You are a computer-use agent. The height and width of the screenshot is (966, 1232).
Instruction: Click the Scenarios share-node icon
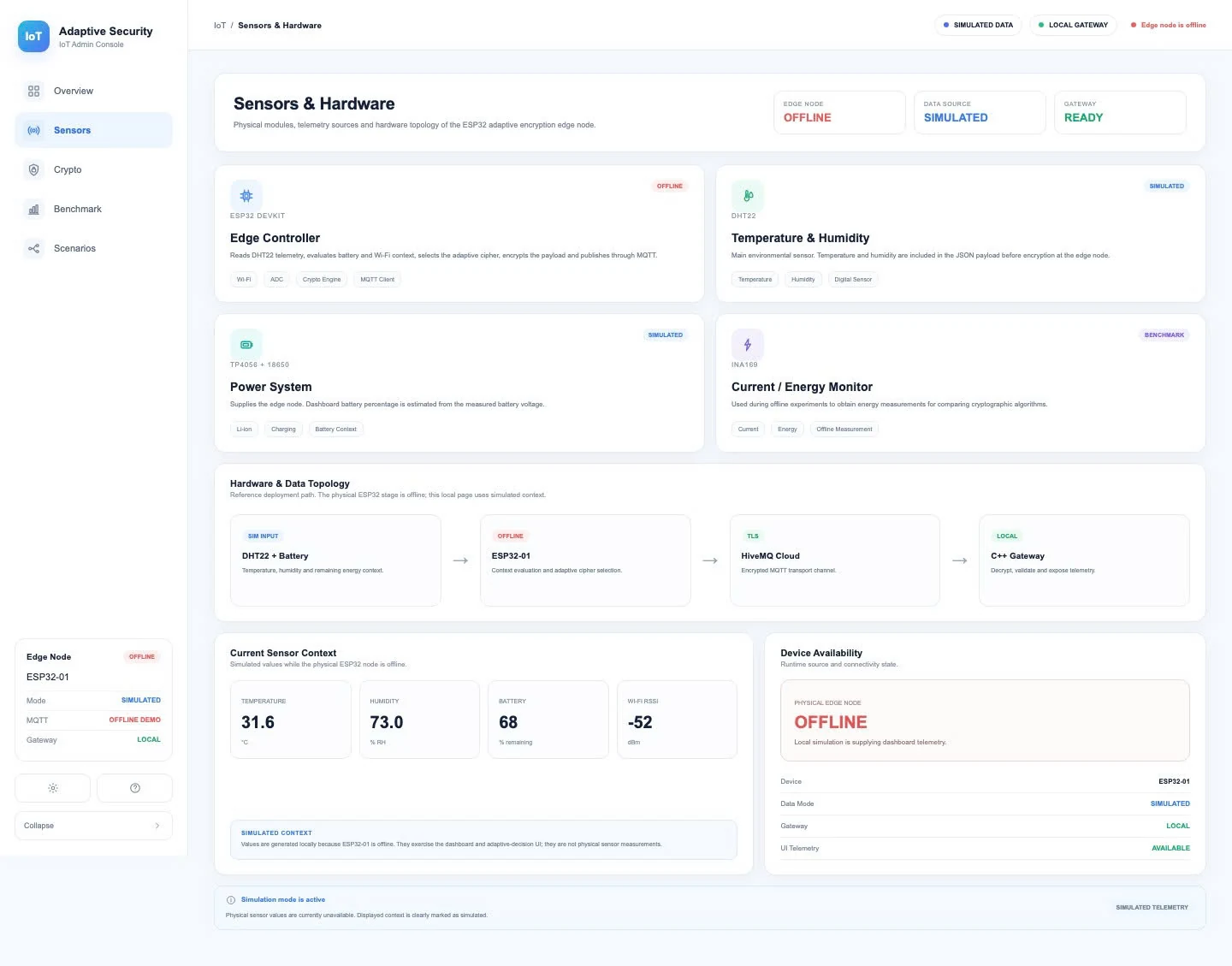(x=33, y=248)
